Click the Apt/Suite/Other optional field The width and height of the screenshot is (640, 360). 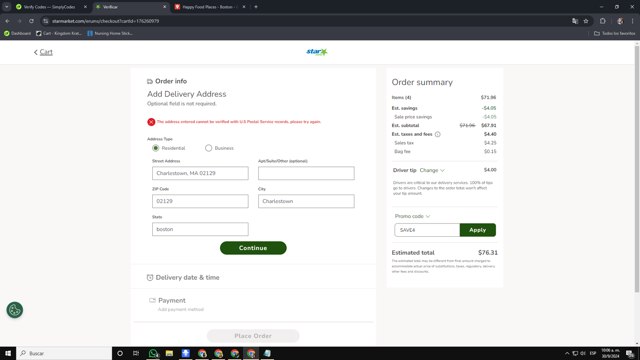pyautogui.click(x=306, y=173)
